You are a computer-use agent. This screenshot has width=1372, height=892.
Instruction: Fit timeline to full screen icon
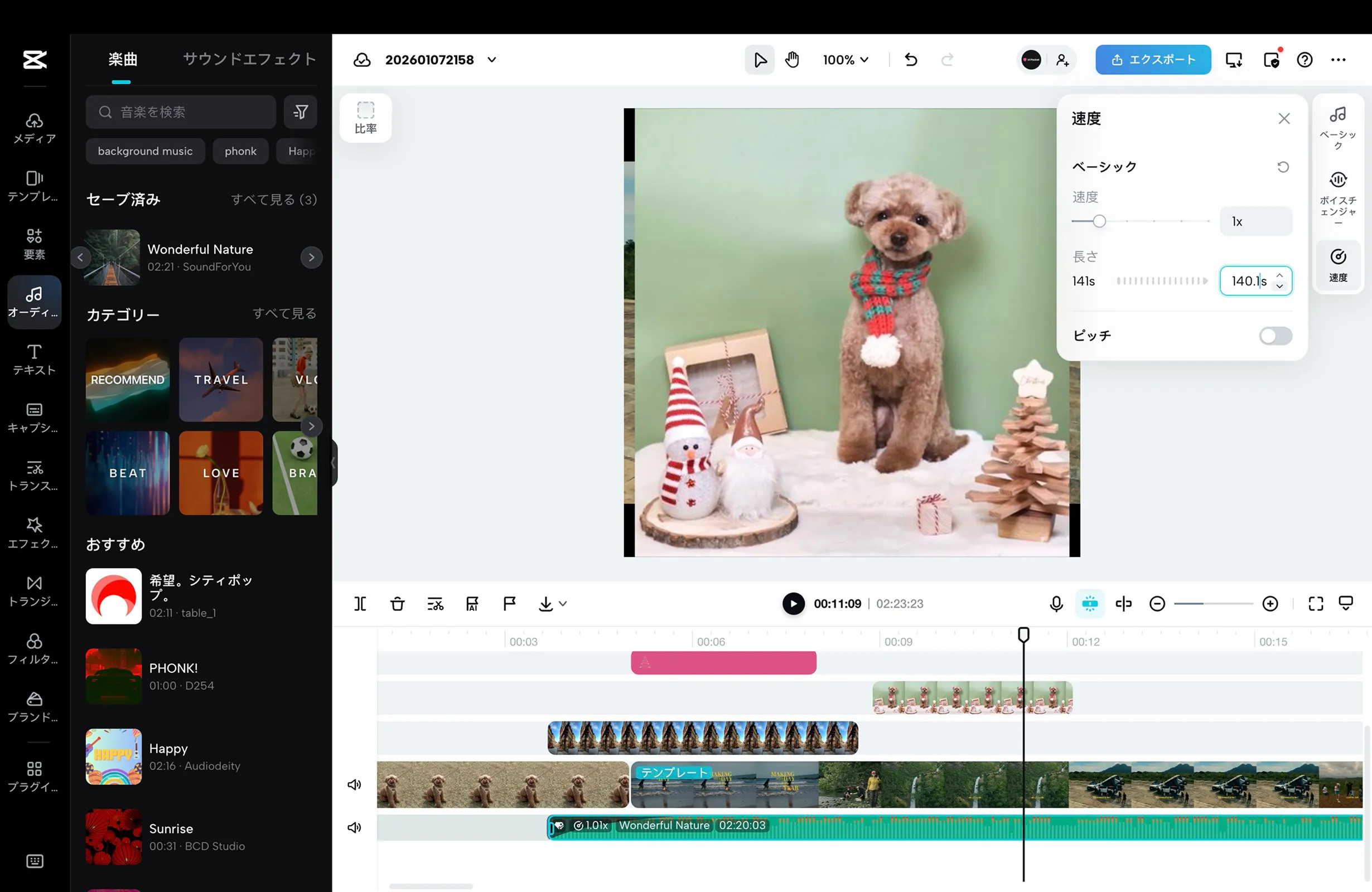[x=1316, y=603]
